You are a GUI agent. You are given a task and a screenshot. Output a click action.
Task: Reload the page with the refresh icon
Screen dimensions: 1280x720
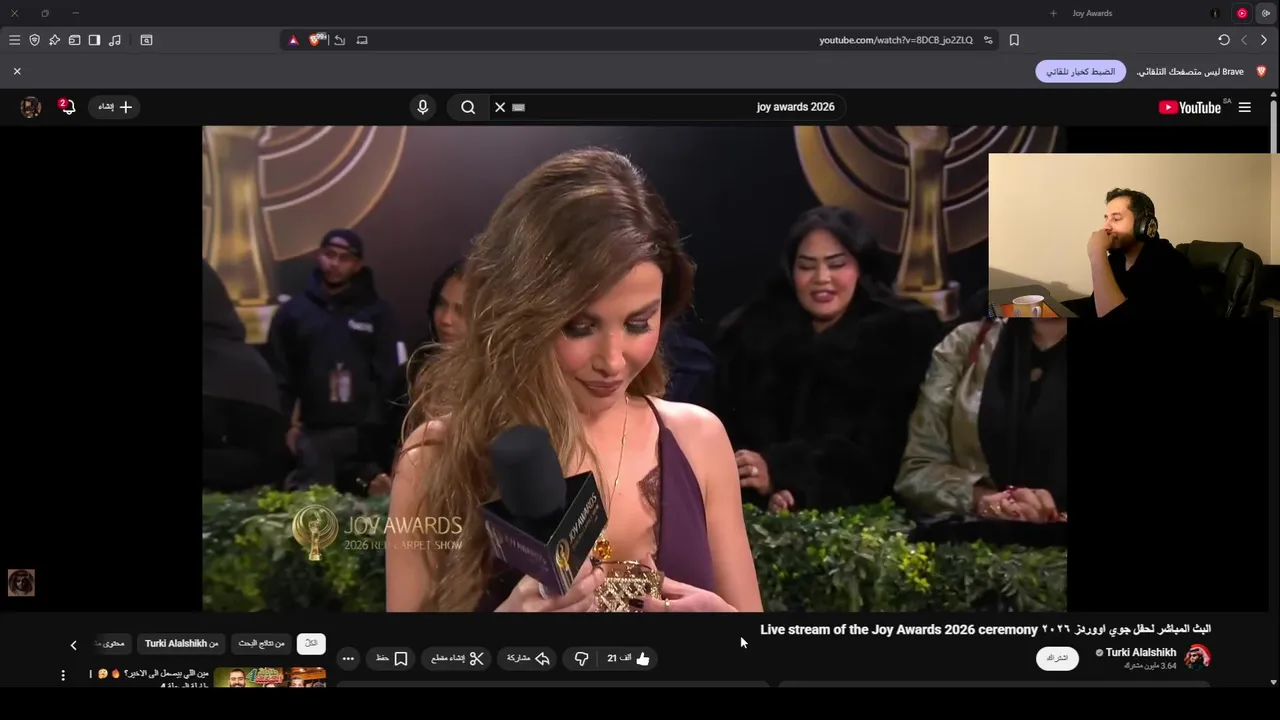tap(1224, 40)
